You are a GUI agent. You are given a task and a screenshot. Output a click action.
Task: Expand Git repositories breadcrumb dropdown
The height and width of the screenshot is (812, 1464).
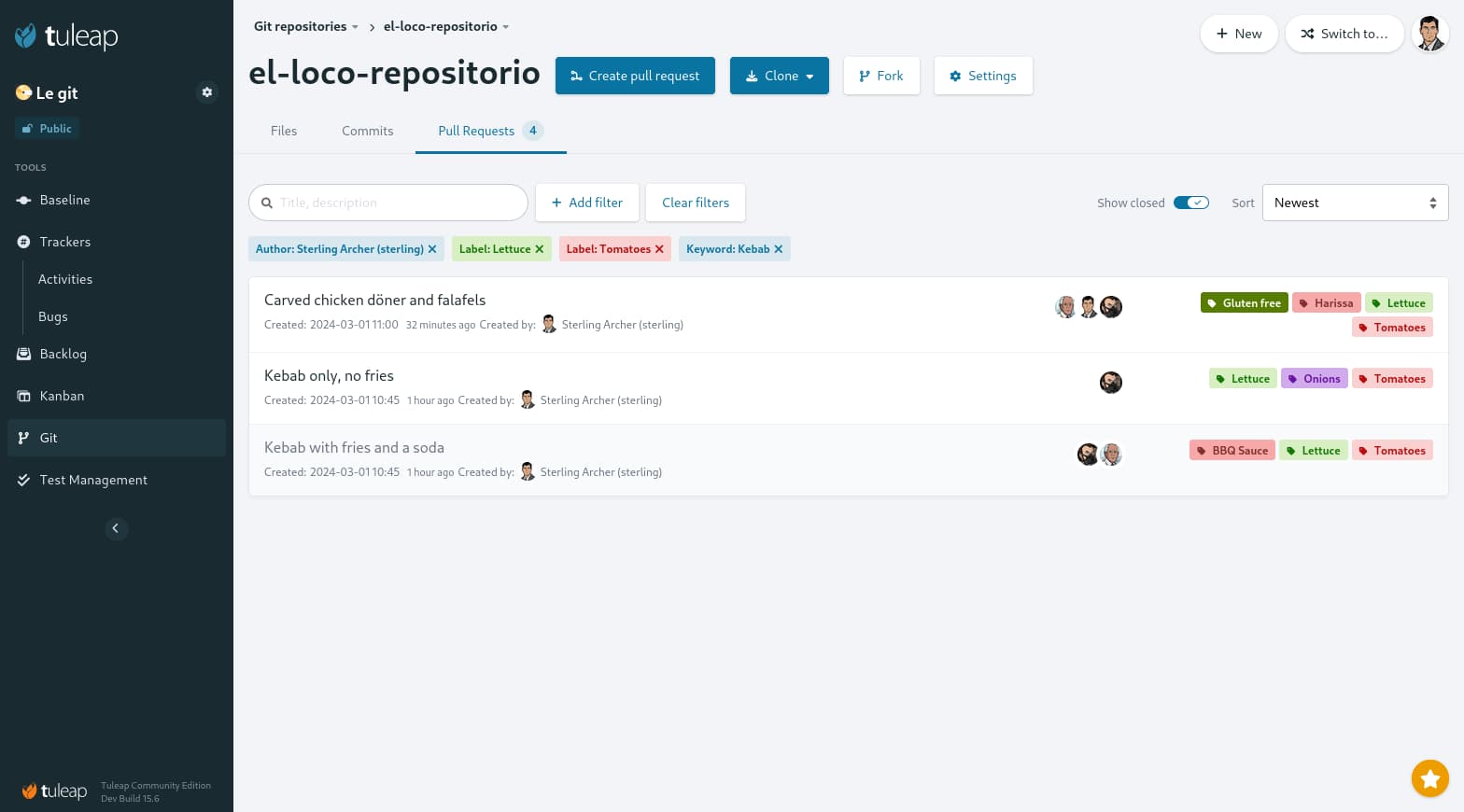tap(306, 26)
